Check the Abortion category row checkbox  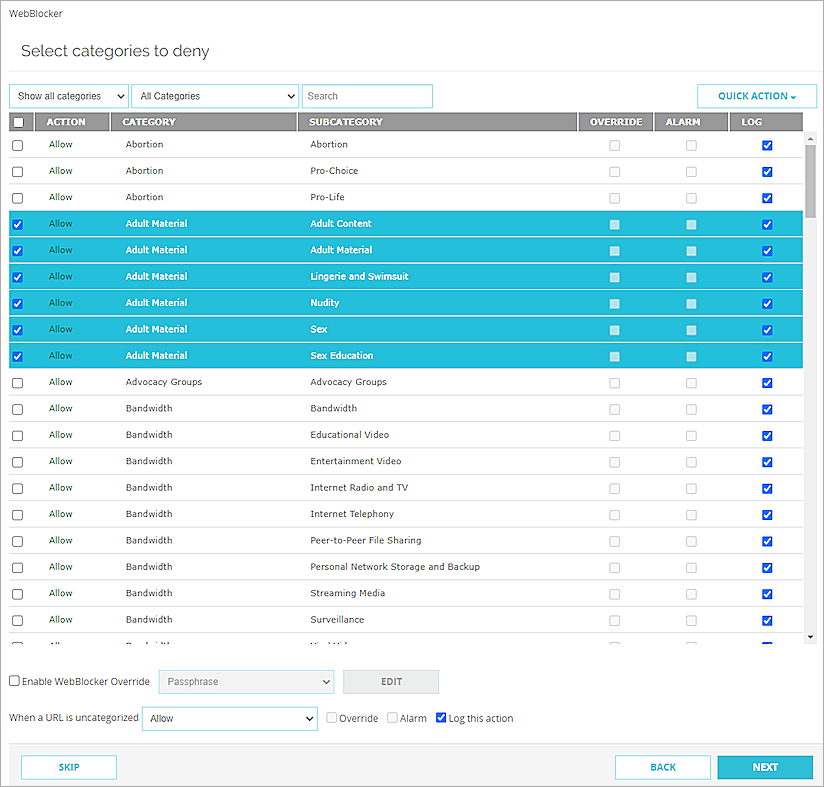[x=17, y=144]
